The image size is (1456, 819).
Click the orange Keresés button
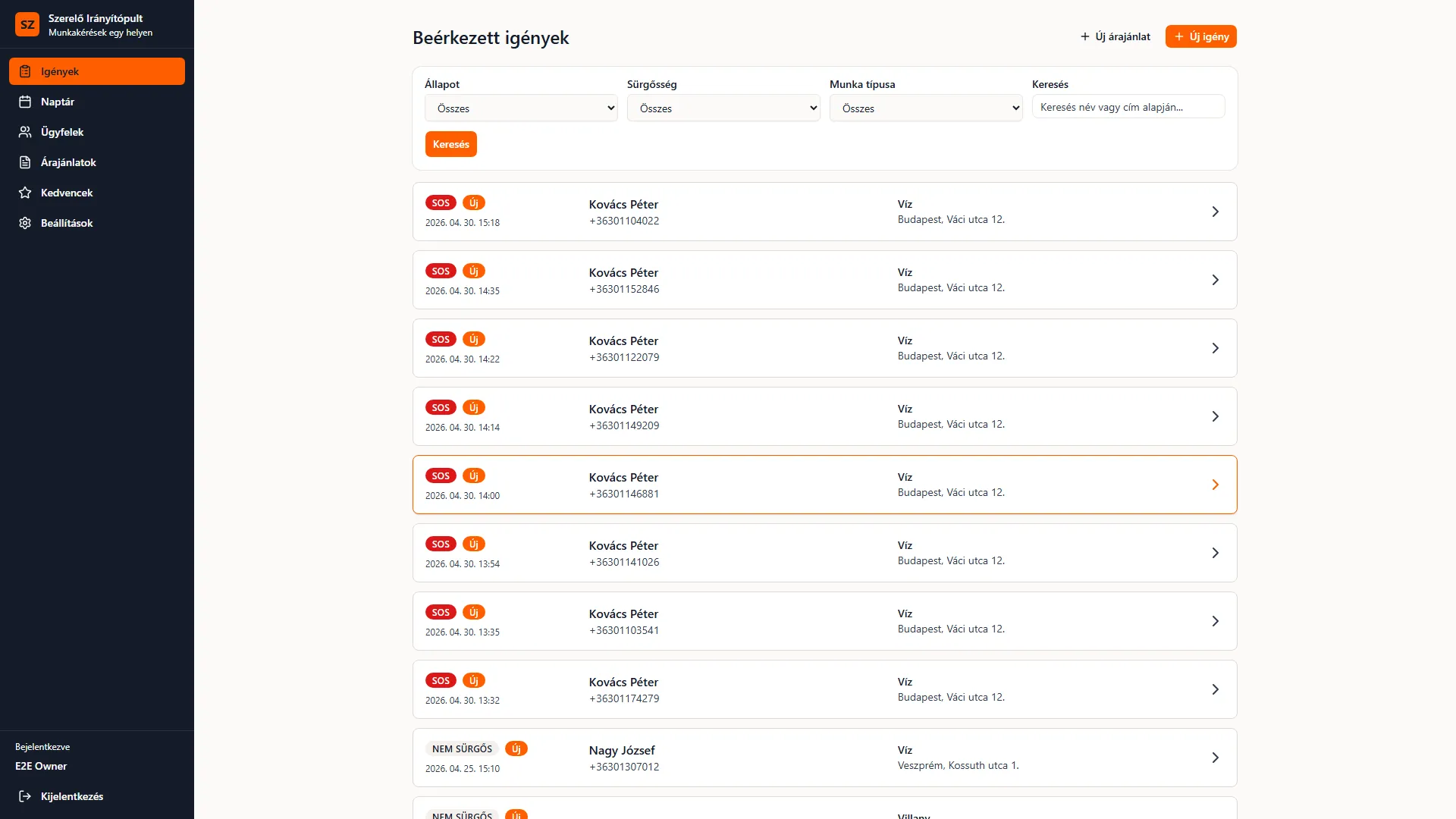coord(451,144)
